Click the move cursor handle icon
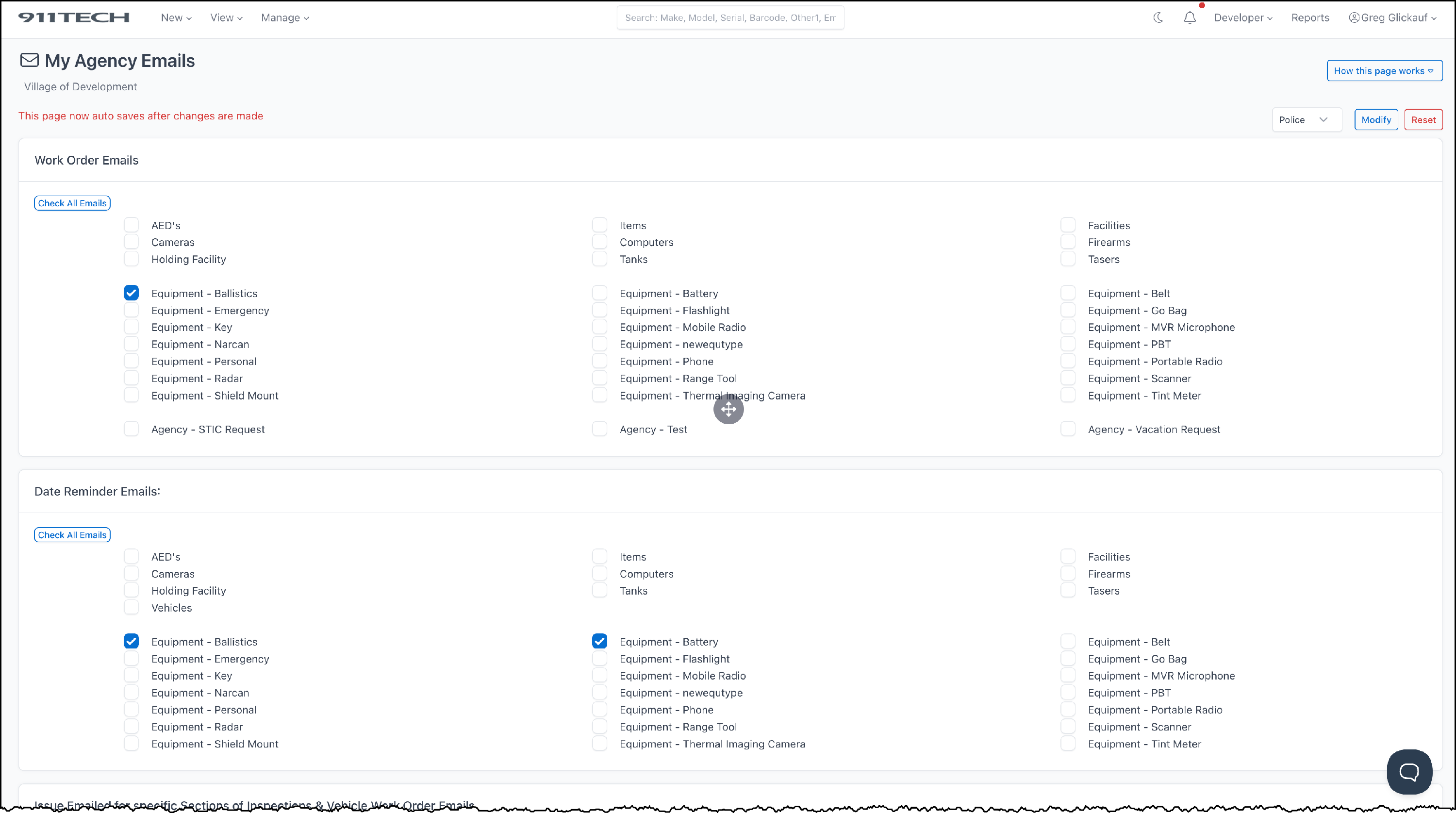This screenshot has width=1456, height=813. tap(728, 409)
